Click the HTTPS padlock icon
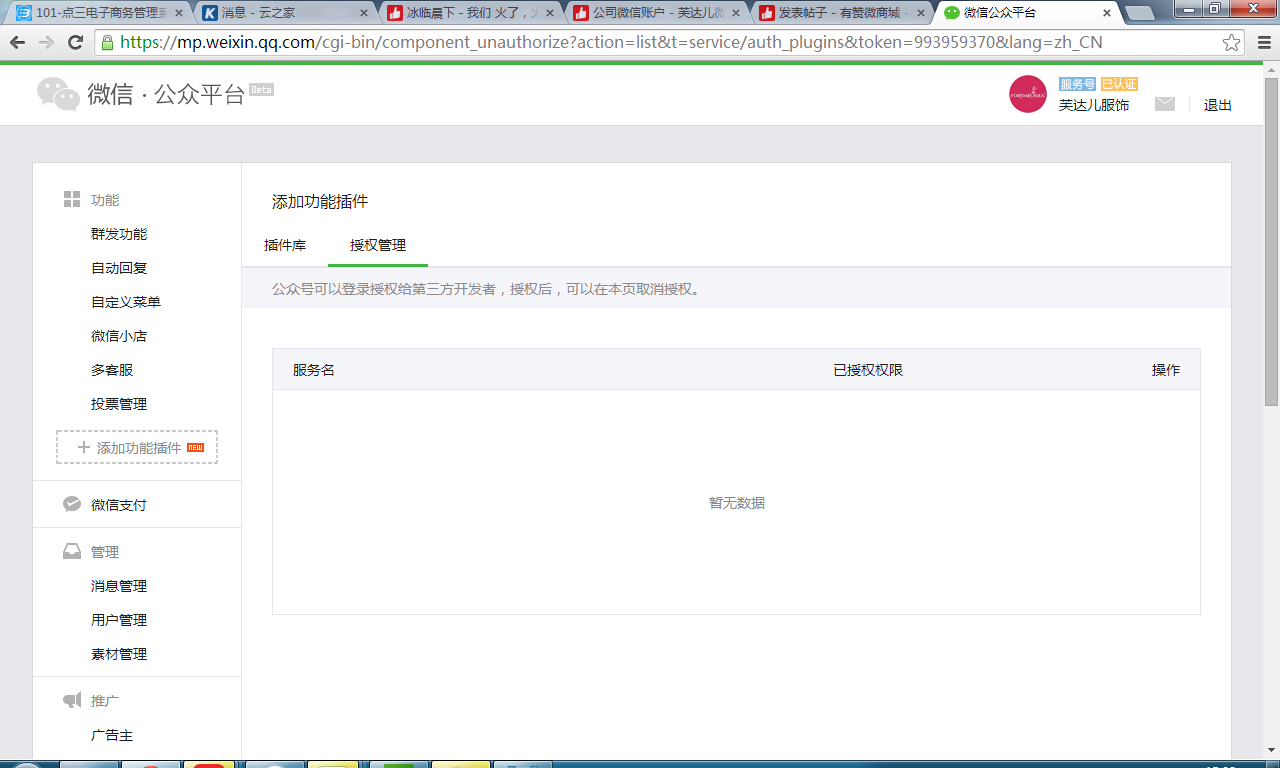The width and height of the screenshot is (1280, 768). click(106, 43)
